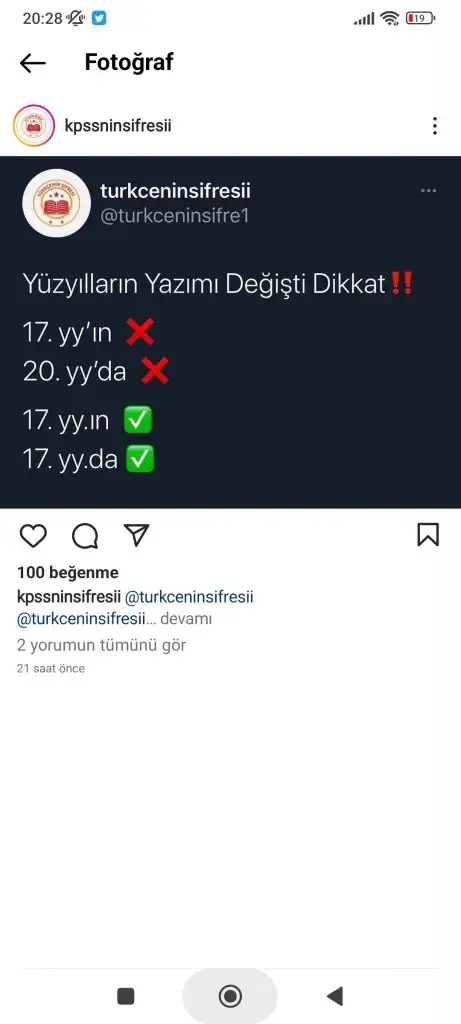Image resolution: width=461 pixels, height=1024 pixels.
Task: Save the post with the bookmark icon
Action: [428, 535]
